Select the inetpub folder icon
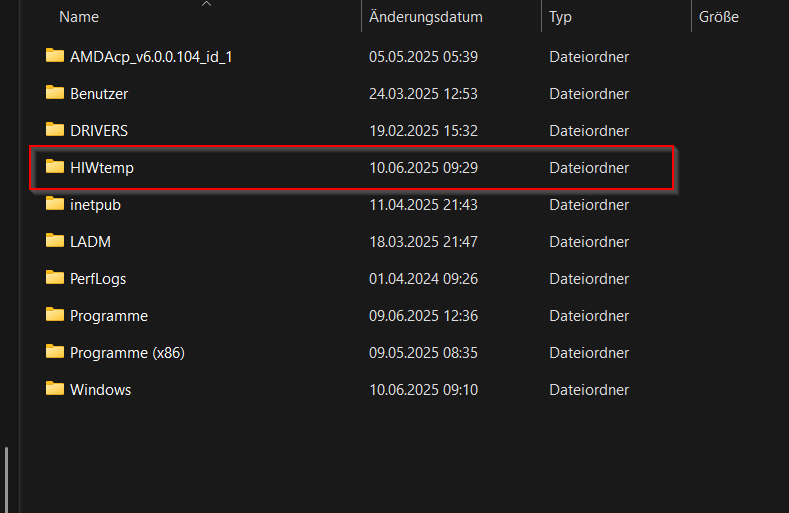789x513 pixels. (x=54, y=204)
